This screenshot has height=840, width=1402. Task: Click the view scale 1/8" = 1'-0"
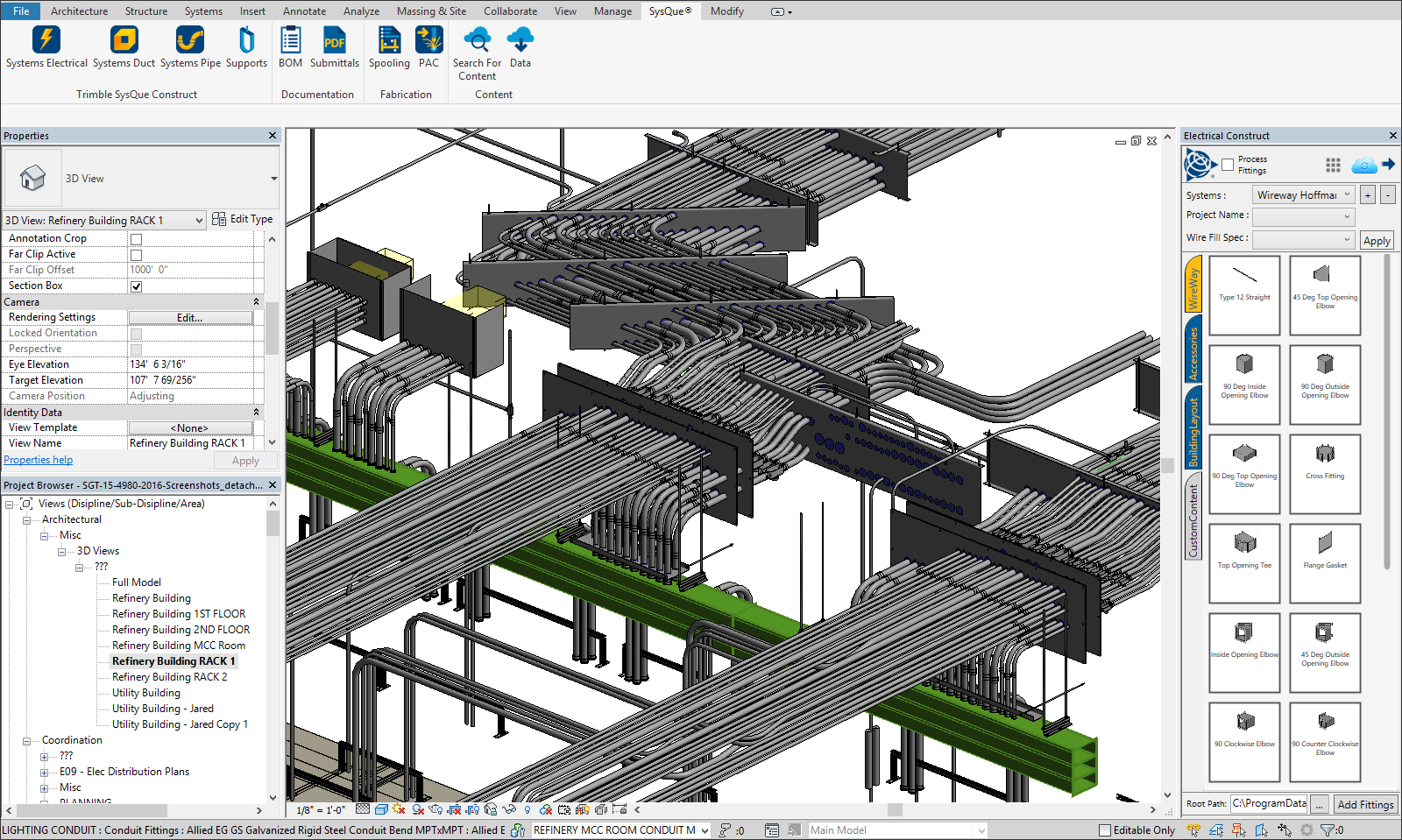click(320, 810)
